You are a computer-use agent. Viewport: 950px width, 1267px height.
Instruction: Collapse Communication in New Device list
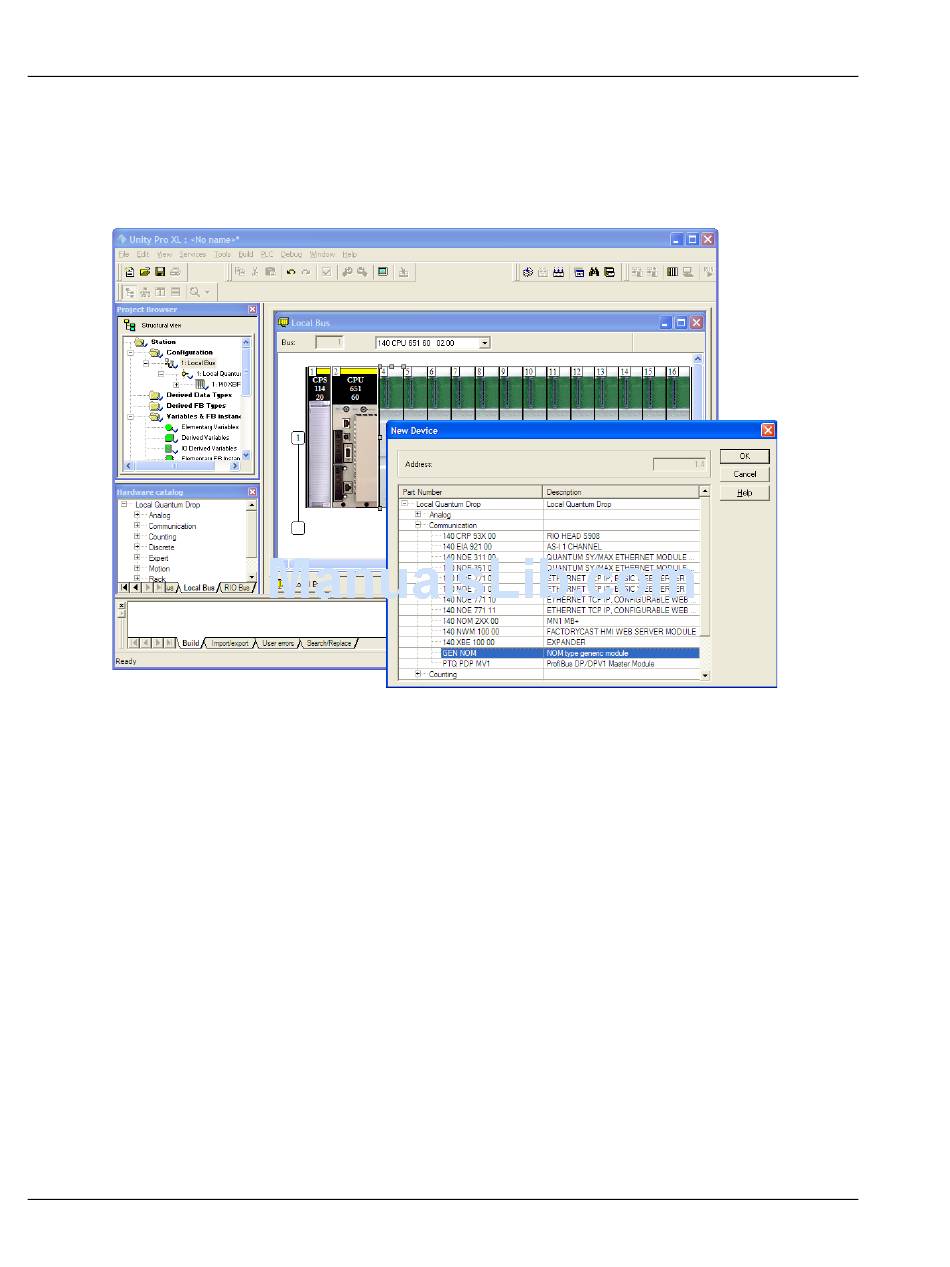coord(418,525)
